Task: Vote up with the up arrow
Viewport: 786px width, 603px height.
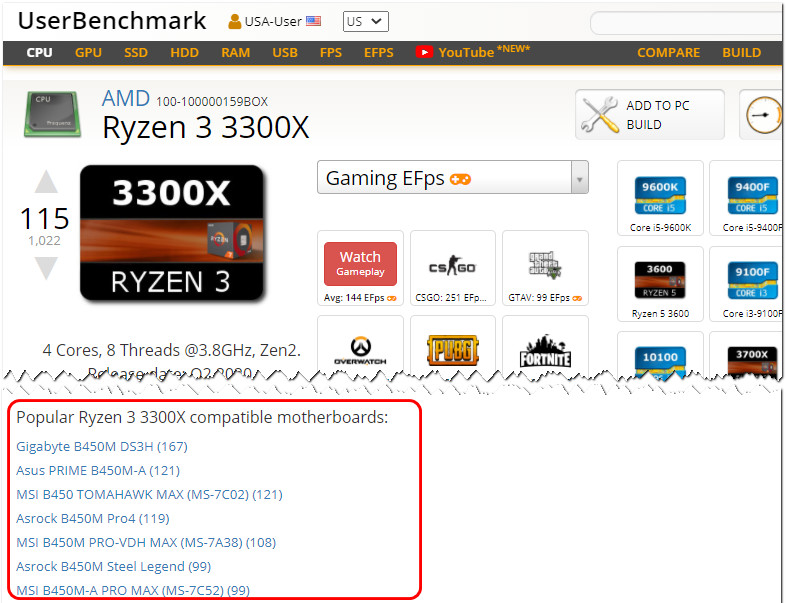Action: pos(46,181)
